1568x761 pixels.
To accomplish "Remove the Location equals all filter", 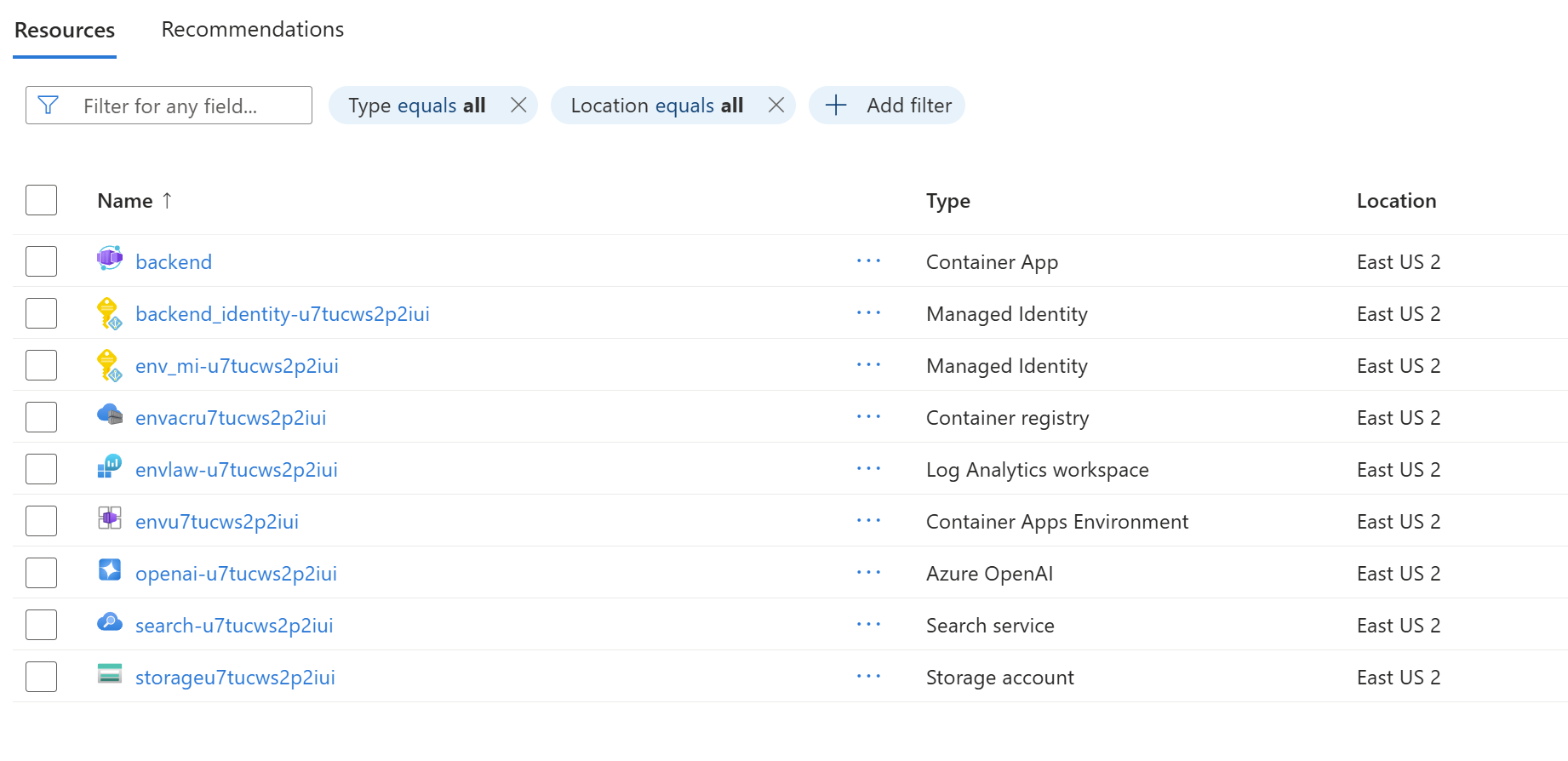I will [x=776, y=105].
